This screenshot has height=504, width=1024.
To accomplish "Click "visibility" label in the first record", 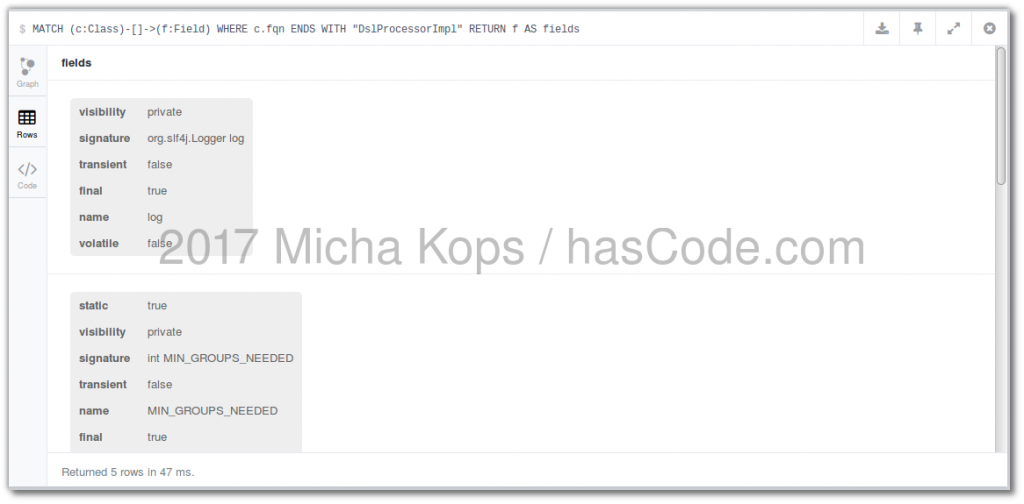I will pos(102,112).
